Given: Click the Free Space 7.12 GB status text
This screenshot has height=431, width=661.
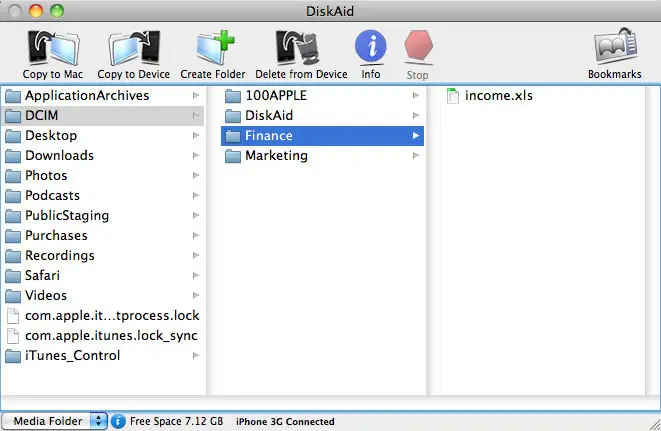Looking at the screenshot, I should (x=177, y=421).
